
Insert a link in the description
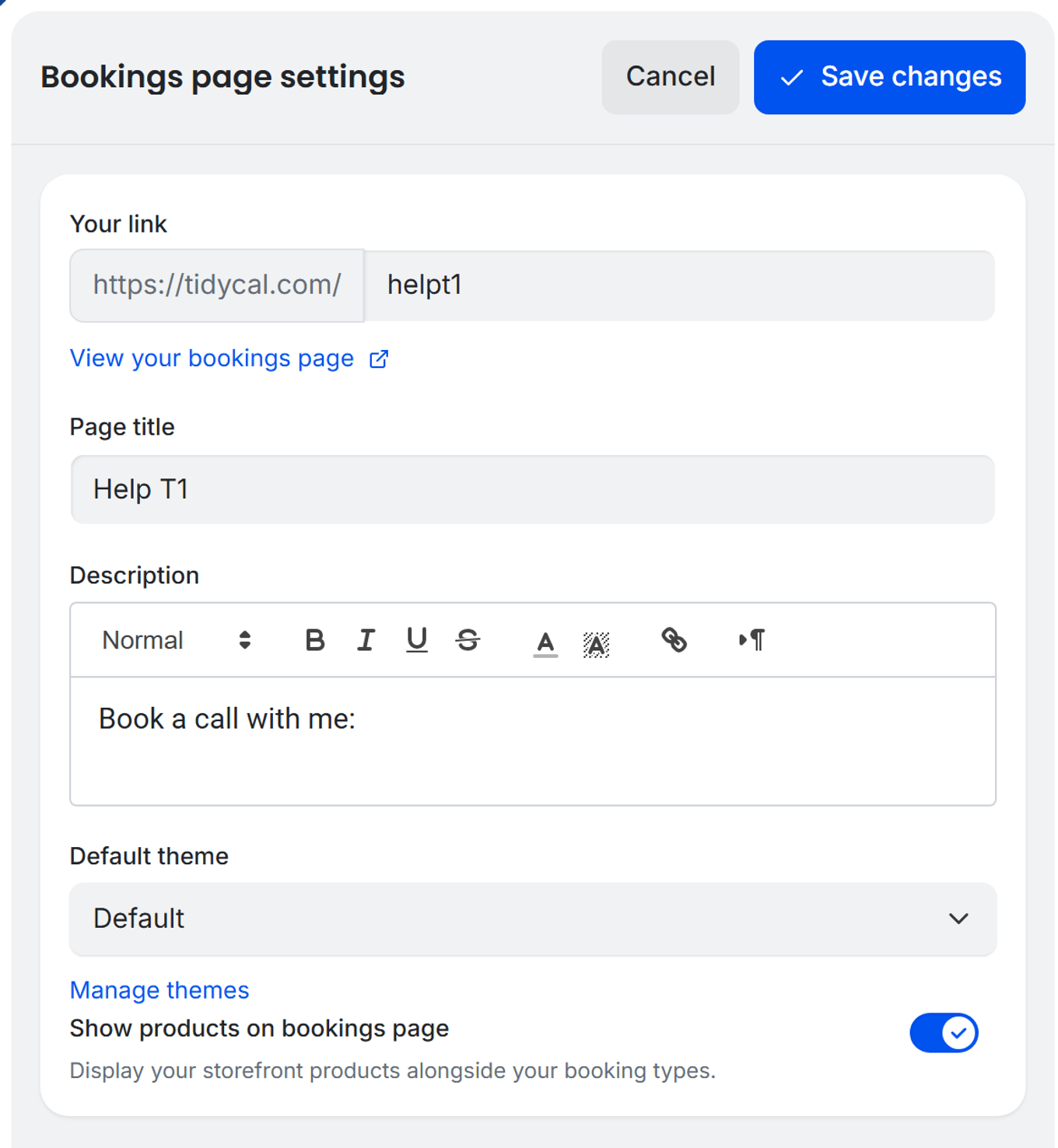pyautogui.click(x=674, y=640)
